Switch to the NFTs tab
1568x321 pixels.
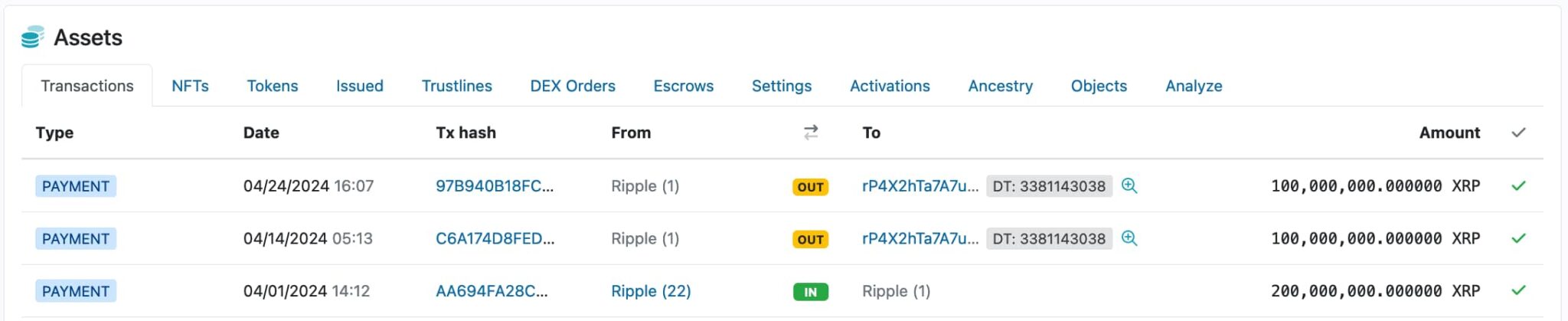(x=190, y=86)
